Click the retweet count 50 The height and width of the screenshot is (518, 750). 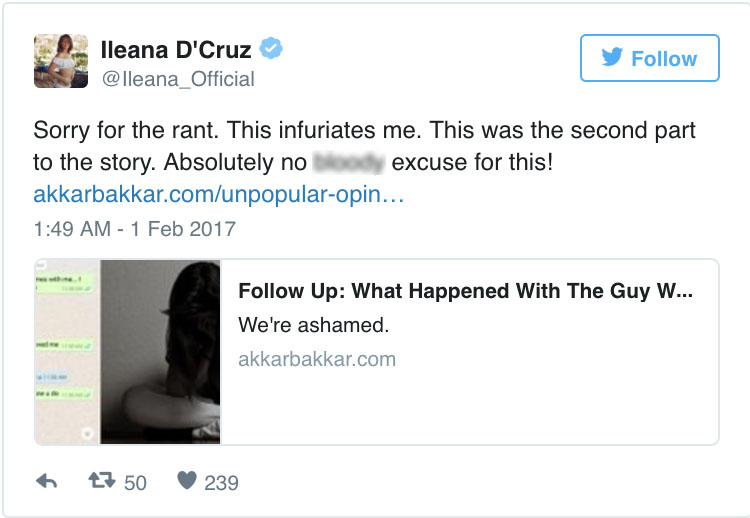click(135, 483)
